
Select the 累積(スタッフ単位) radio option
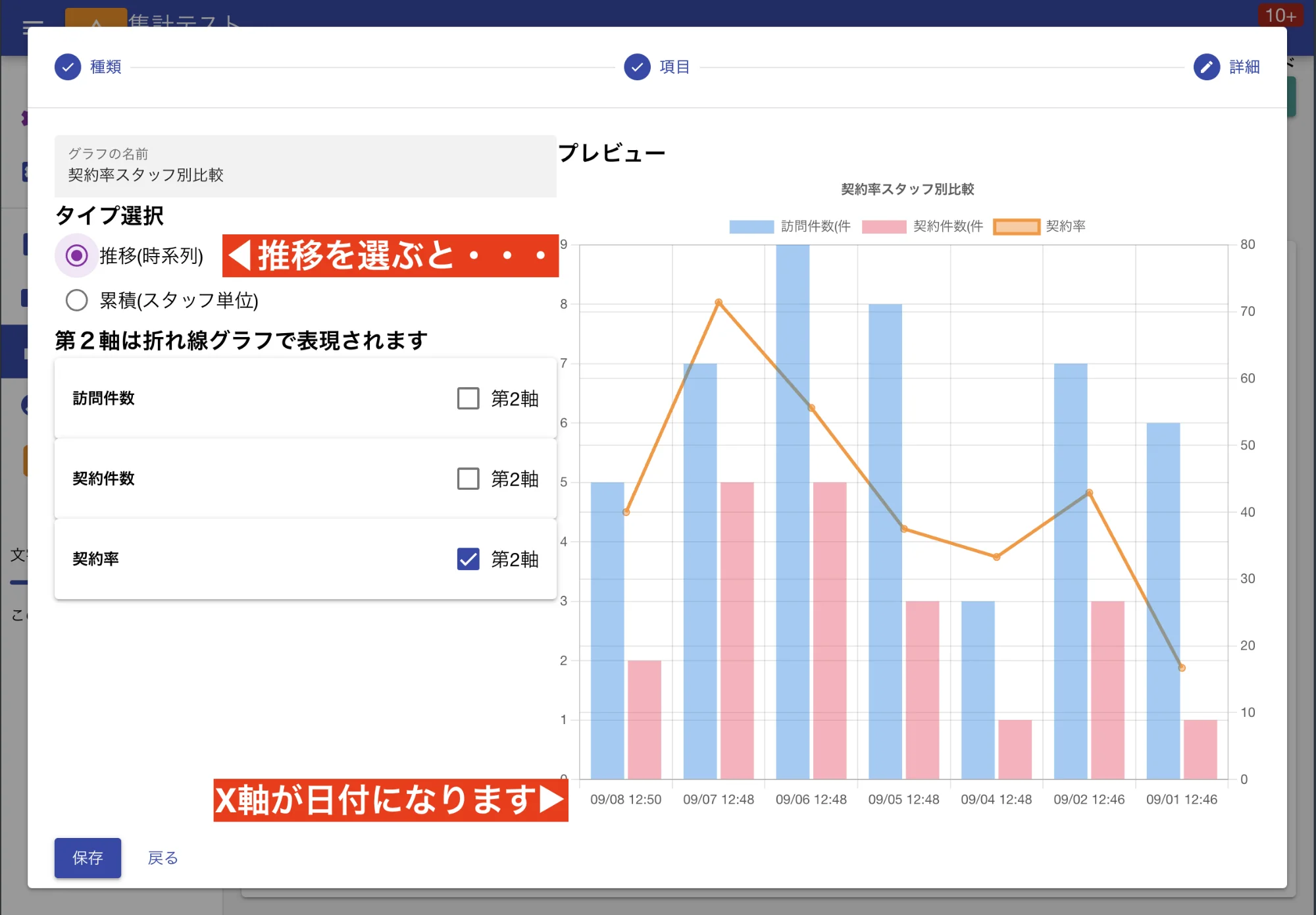click(x=76, y=300)
